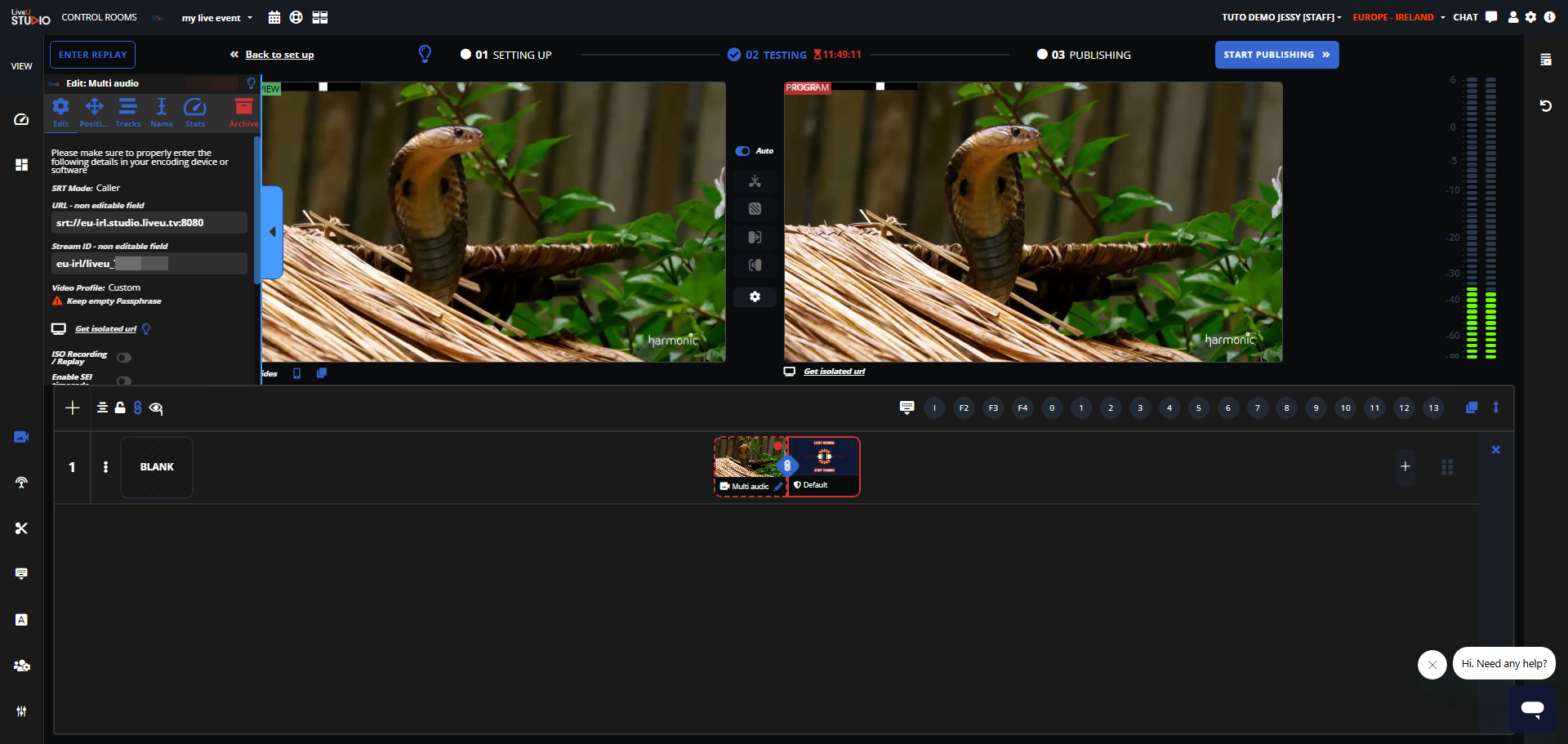Screen dimensions: 1568x744
Task: Open the Tracks tab in edit panel
Action: coord(128,112)
